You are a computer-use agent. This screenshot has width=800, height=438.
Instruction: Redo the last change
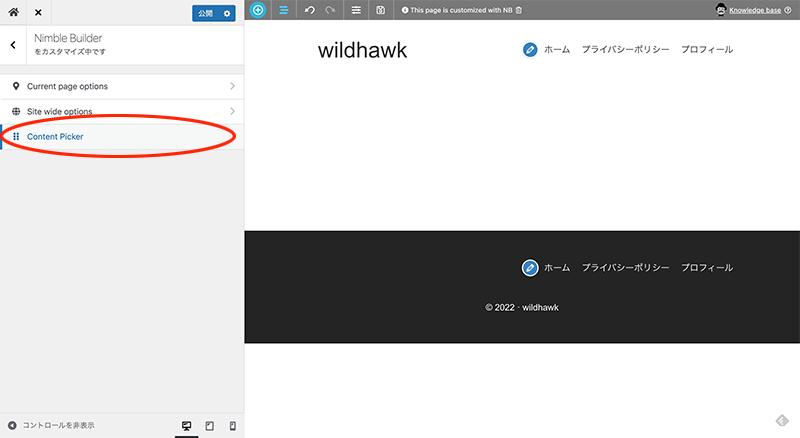330,10
